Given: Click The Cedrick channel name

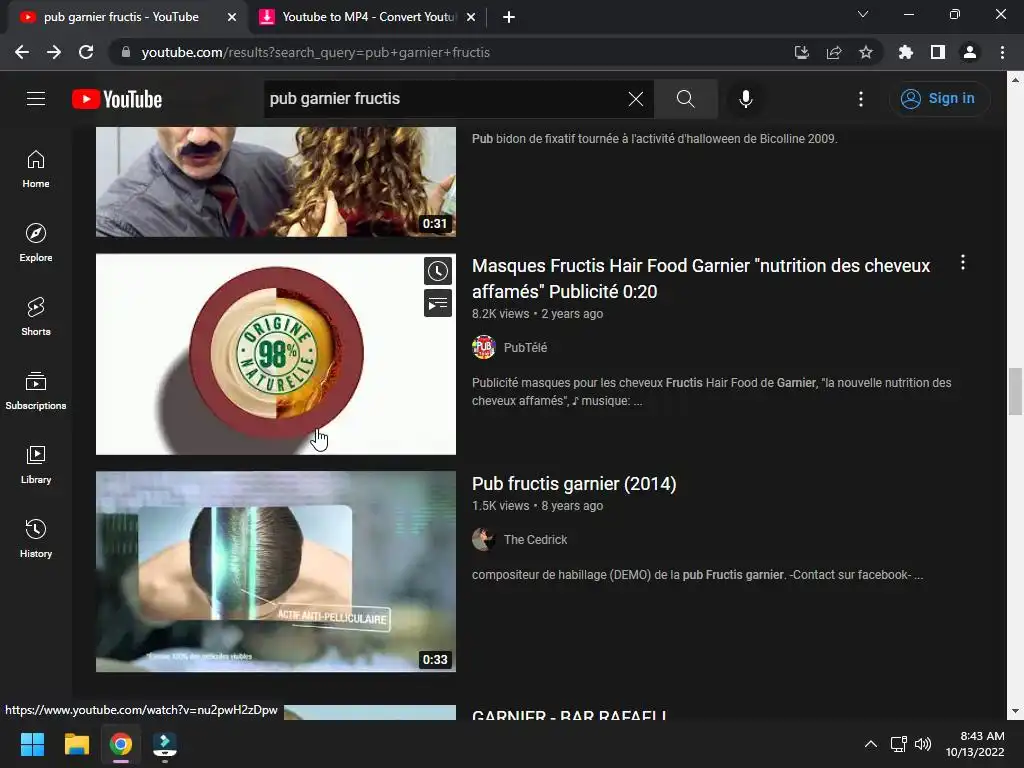Looking at the screenshot, I should tap(535, 540).
